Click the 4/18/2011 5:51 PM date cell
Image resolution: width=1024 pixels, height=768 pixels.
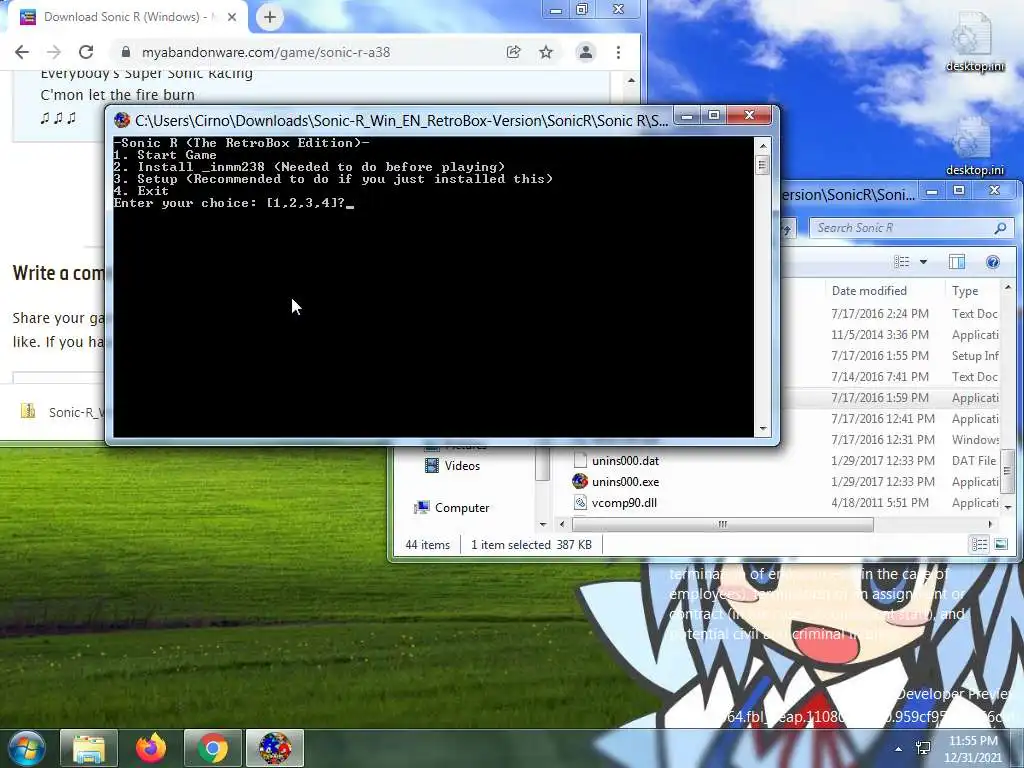(880, 503)
